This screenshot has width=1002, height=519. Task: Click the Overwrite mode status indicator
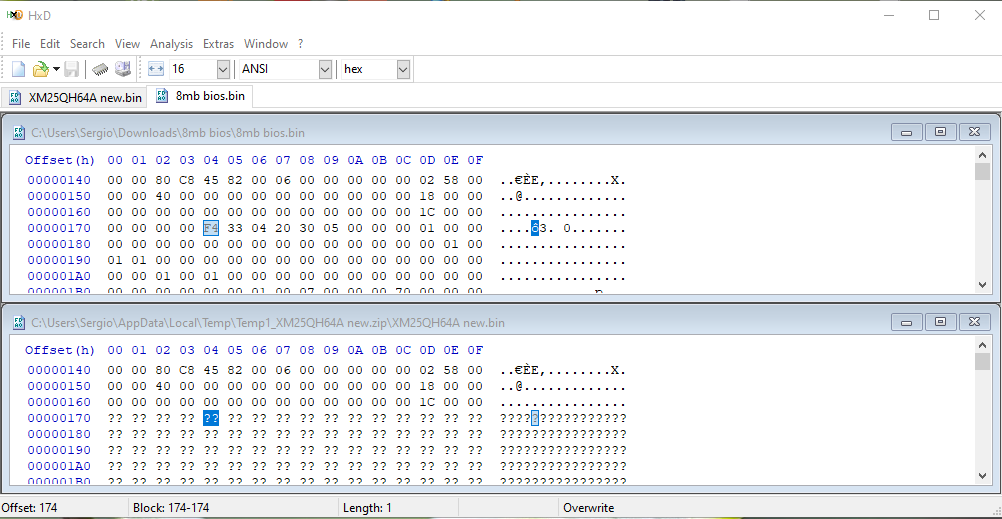589,508
